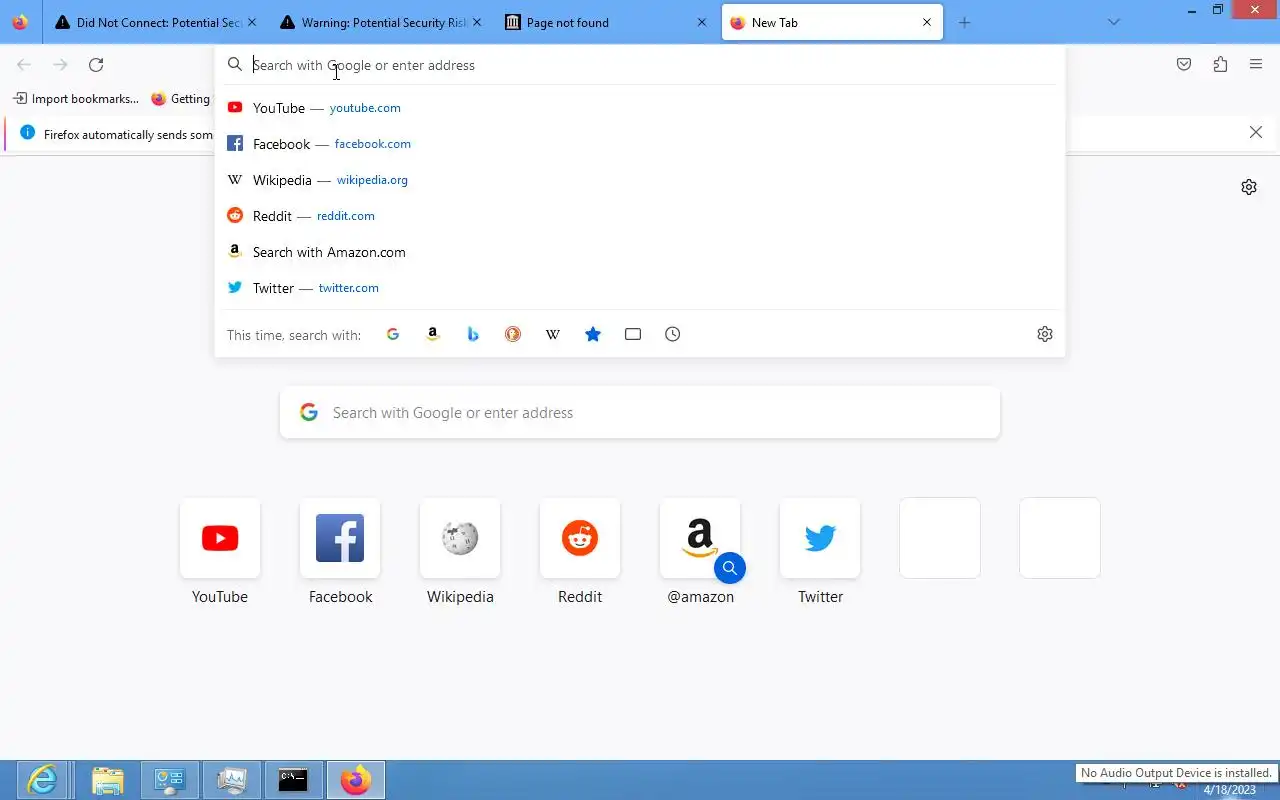The width and height of the screenshot is (1280, 800).
Task: Click Firefox taskbar button
Action: (x=355, y=780)
